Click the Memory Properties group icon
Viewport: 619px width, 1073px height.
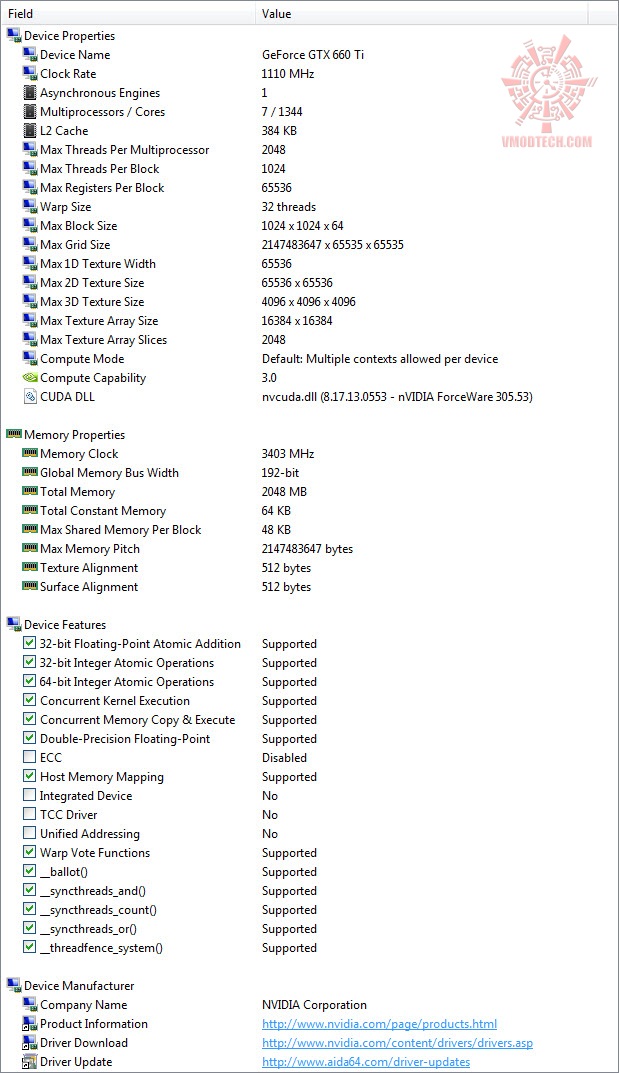point(14,434)
